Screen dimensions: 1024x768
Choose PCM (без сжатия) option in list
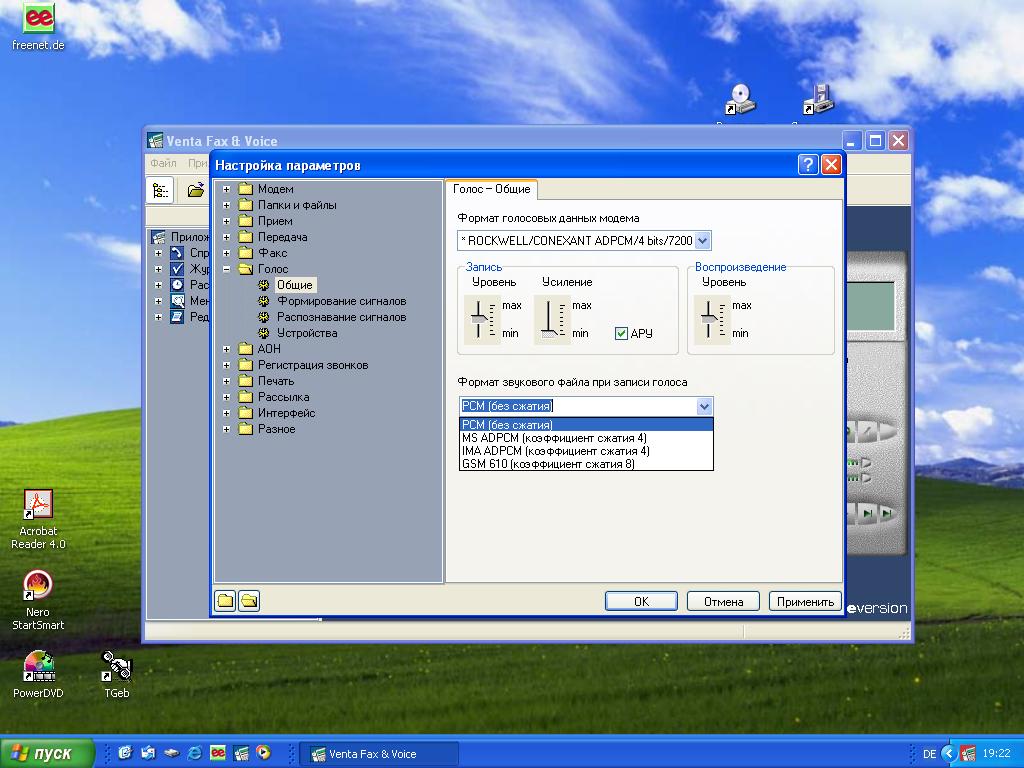[586, 425]
